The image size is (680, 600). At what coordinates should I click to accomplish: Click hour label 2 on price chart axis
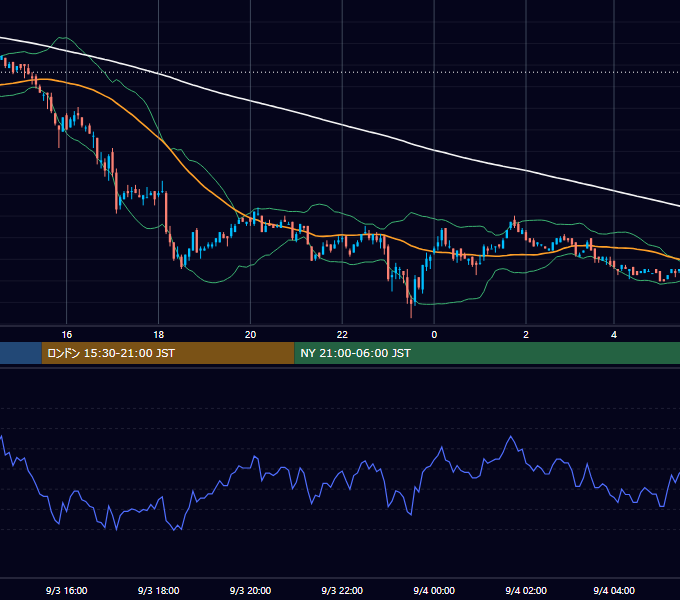point(526,335)
